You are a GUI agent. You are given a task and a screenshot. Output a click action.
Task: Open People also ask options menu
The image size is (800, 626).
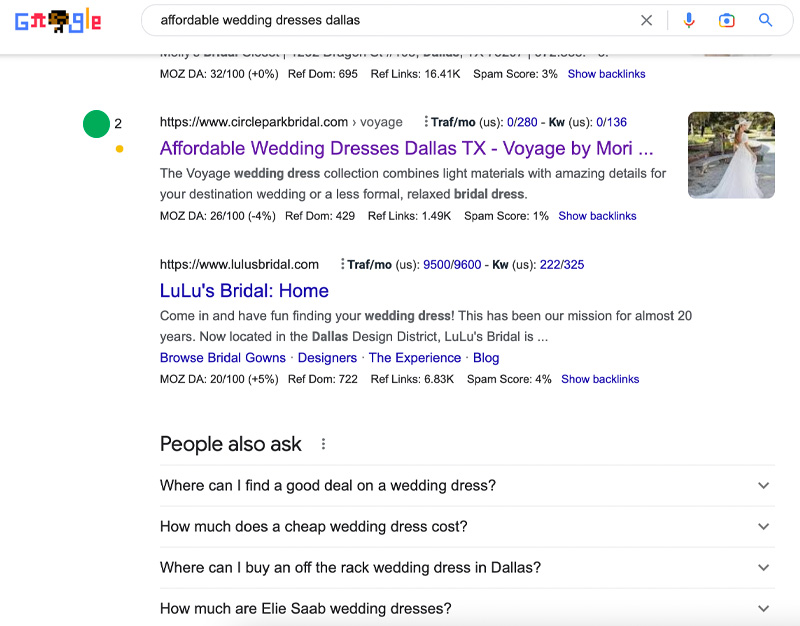pyautogui.click(x=323, y=444)
